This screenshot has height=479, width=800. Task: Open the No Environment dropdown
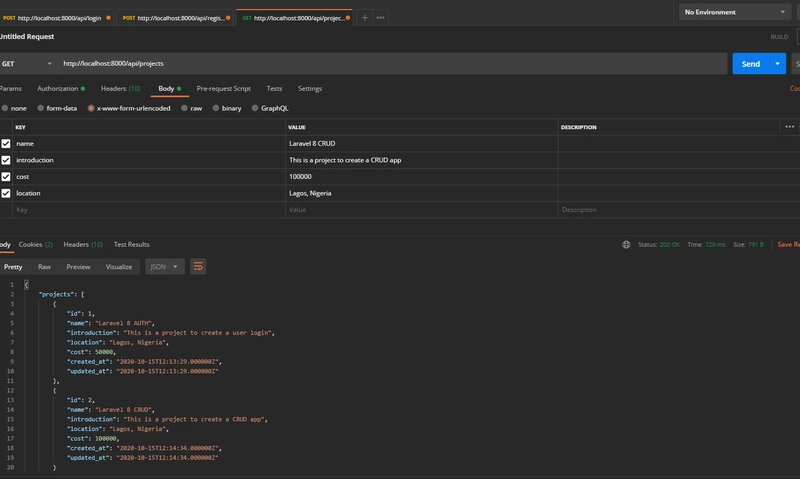click(x=735, y=12)
